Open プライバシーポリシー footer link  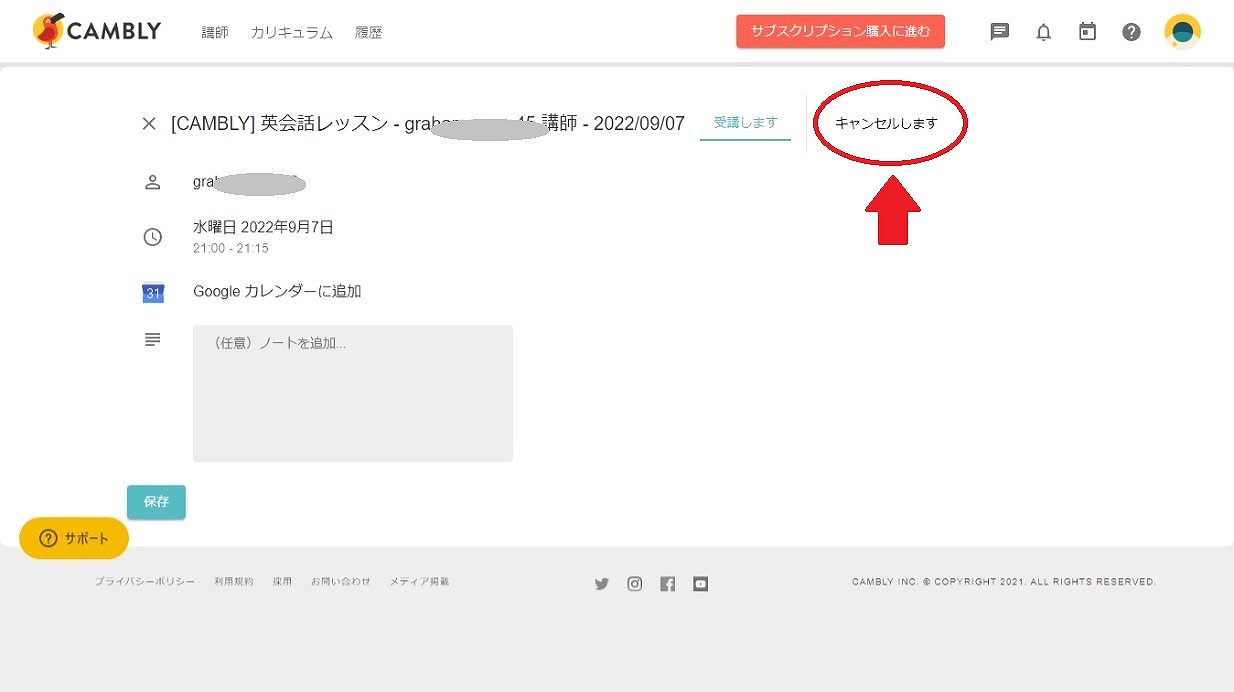coord(145,582)
